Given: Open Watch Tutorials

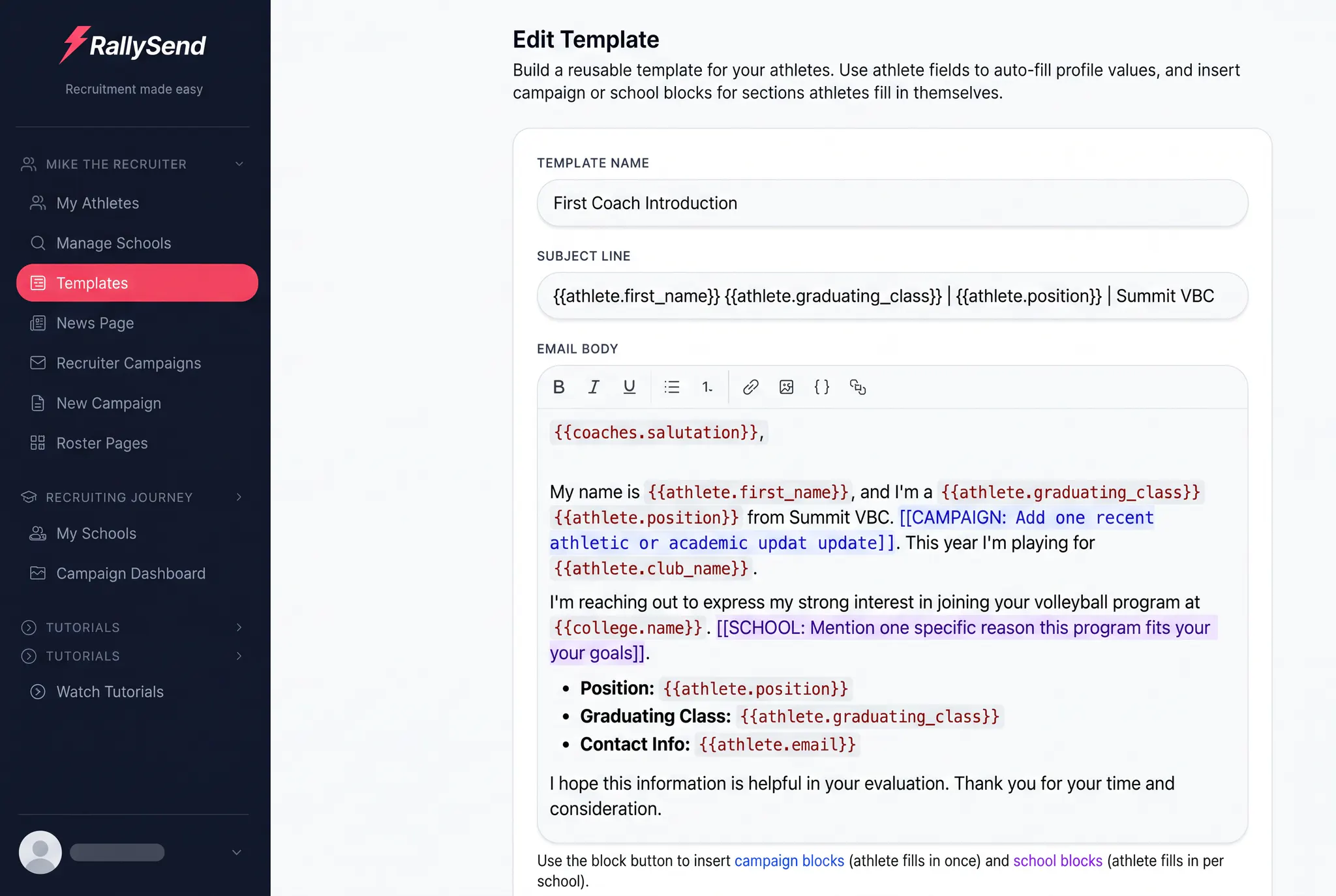Looking at the screenshot, I should (x=137, y=691).
